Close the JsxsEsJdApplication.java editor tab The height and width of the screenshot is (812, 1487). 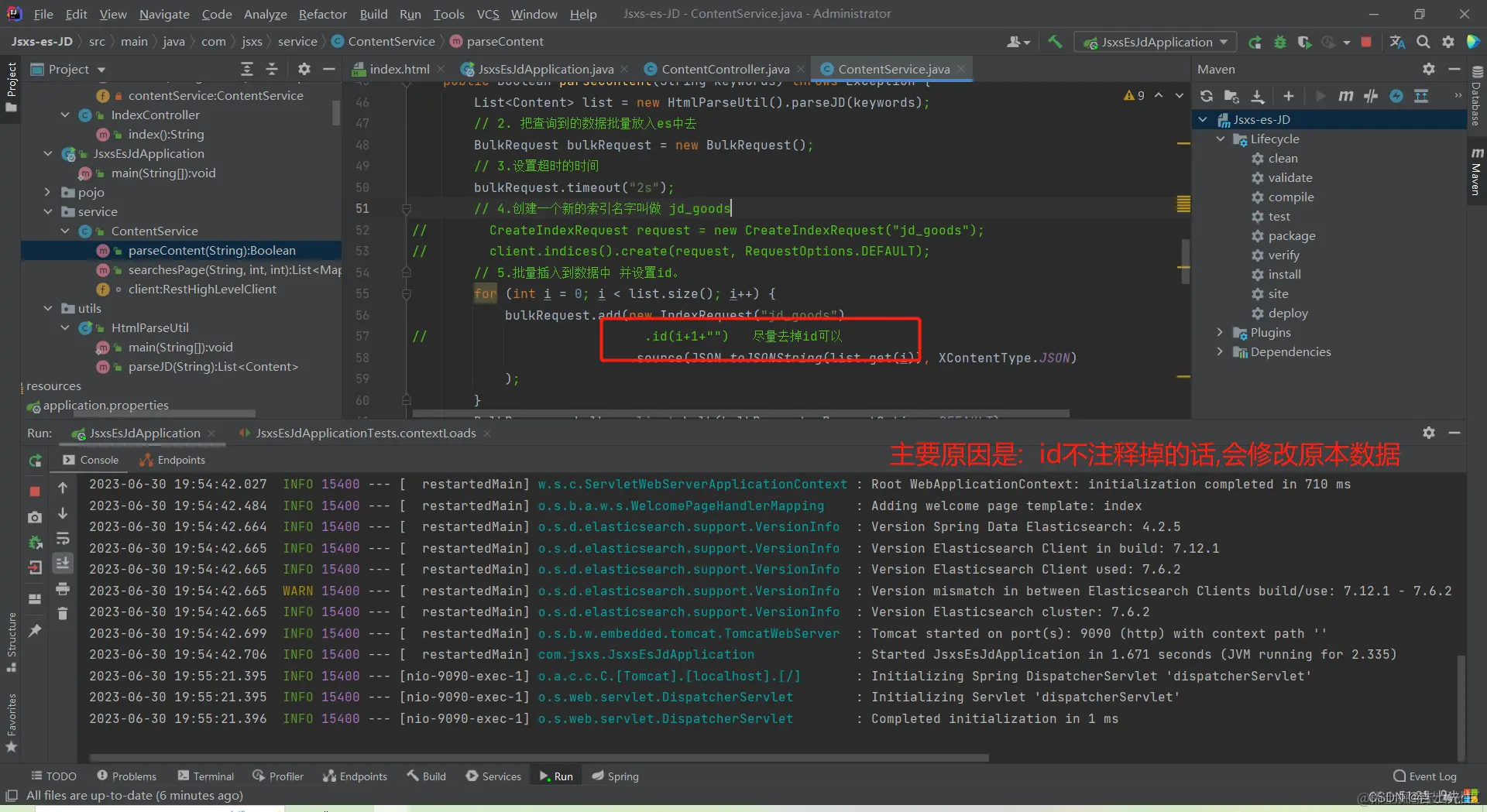[624, 69]
